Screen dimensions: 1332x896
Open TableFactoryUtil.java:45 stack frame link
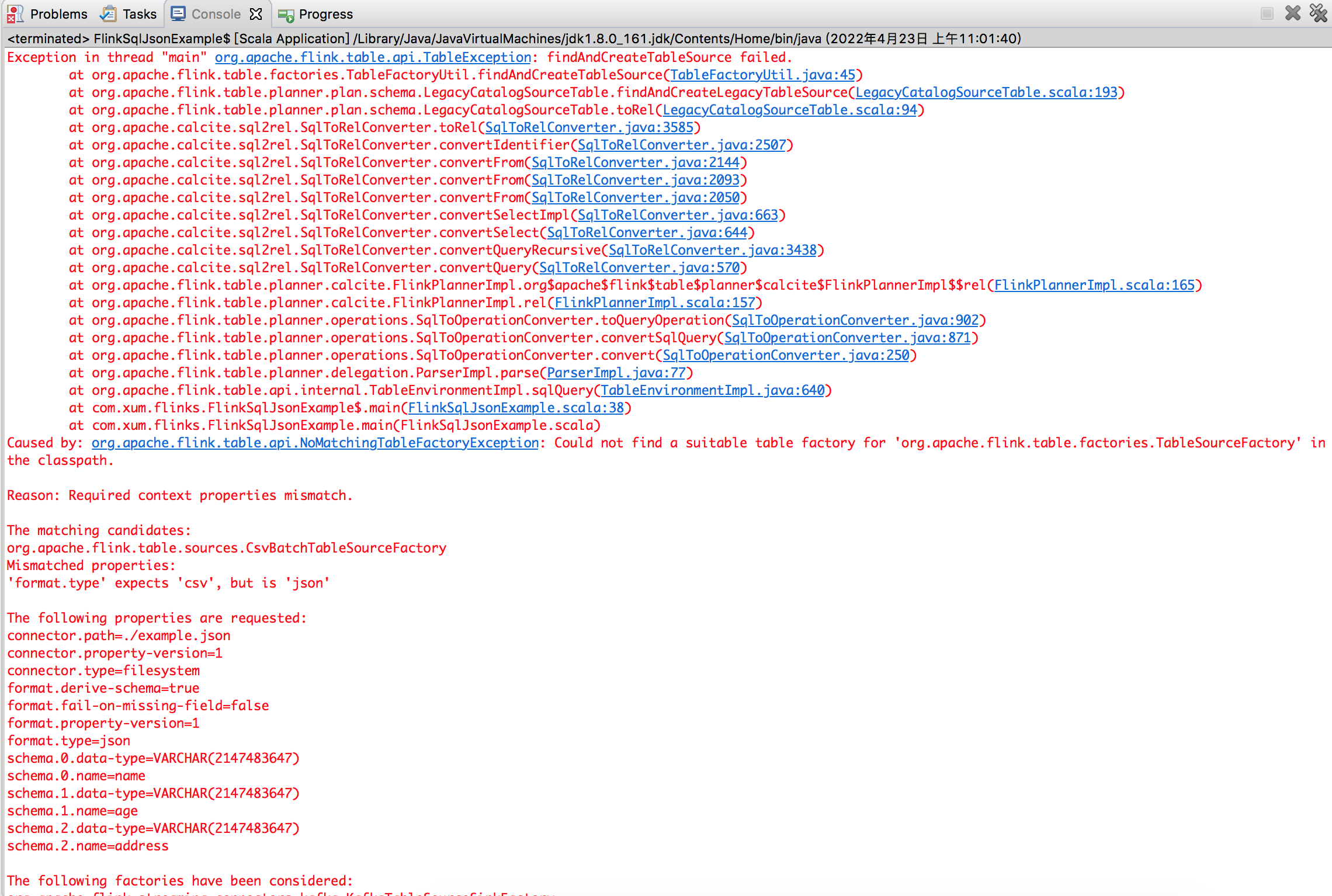click(762, 75)
